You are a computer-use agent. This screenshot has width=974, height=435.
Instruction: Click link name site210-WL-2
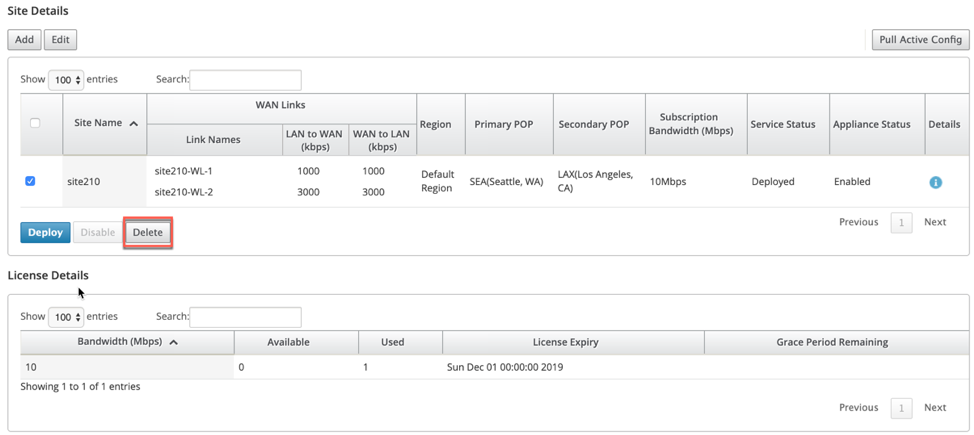[x=183, y=192]
